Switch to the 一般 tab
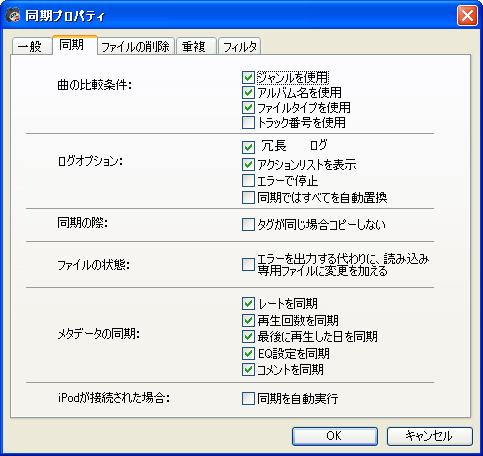This screenshot has width=483, height=456. 32,46
